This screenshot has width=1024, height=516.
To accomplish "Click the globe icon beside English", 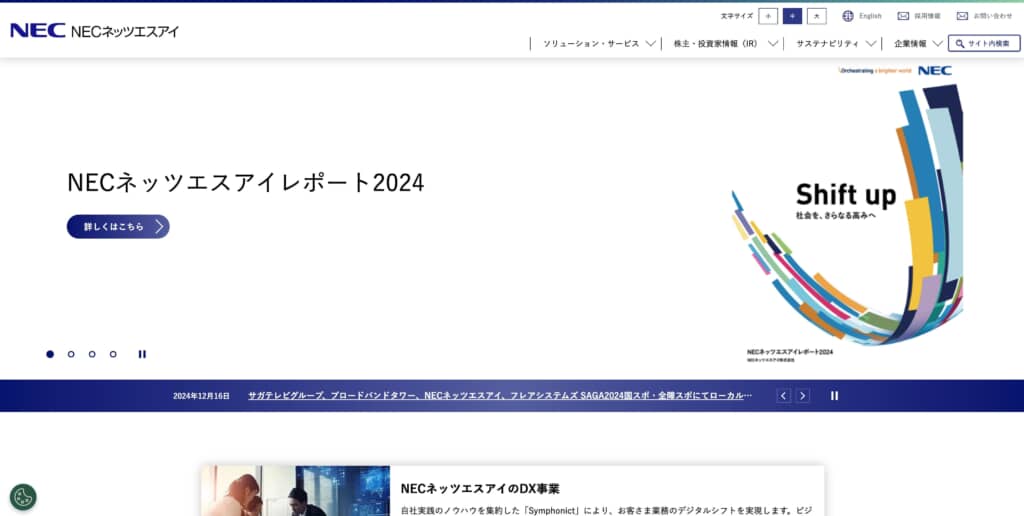I will [x=848, y=16].
